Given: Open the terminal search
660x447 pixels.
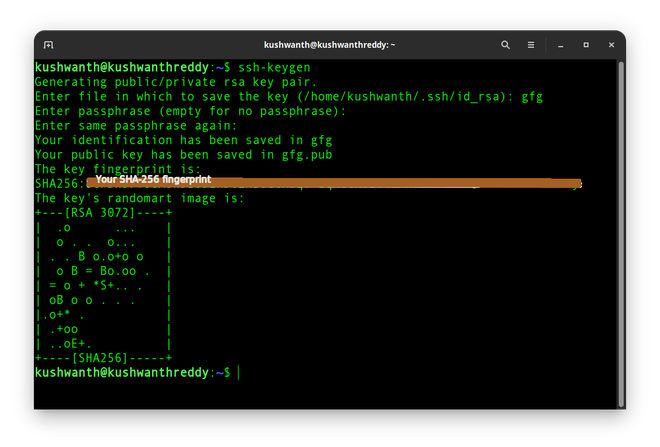Looking at the screenshot, I should (505, 45).
